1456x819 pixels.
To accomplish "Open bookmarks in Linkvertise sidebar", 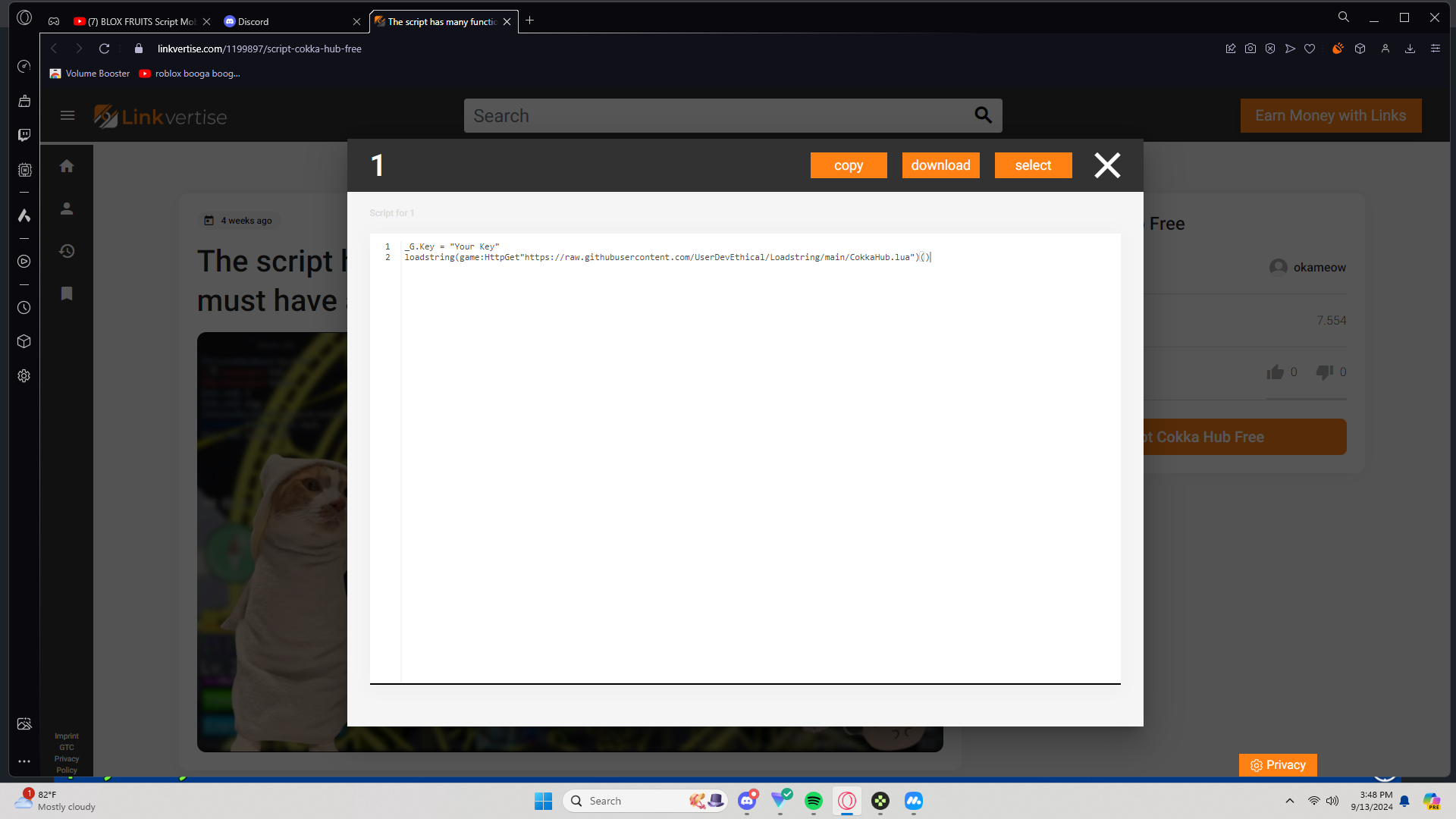I will [67, 293].
